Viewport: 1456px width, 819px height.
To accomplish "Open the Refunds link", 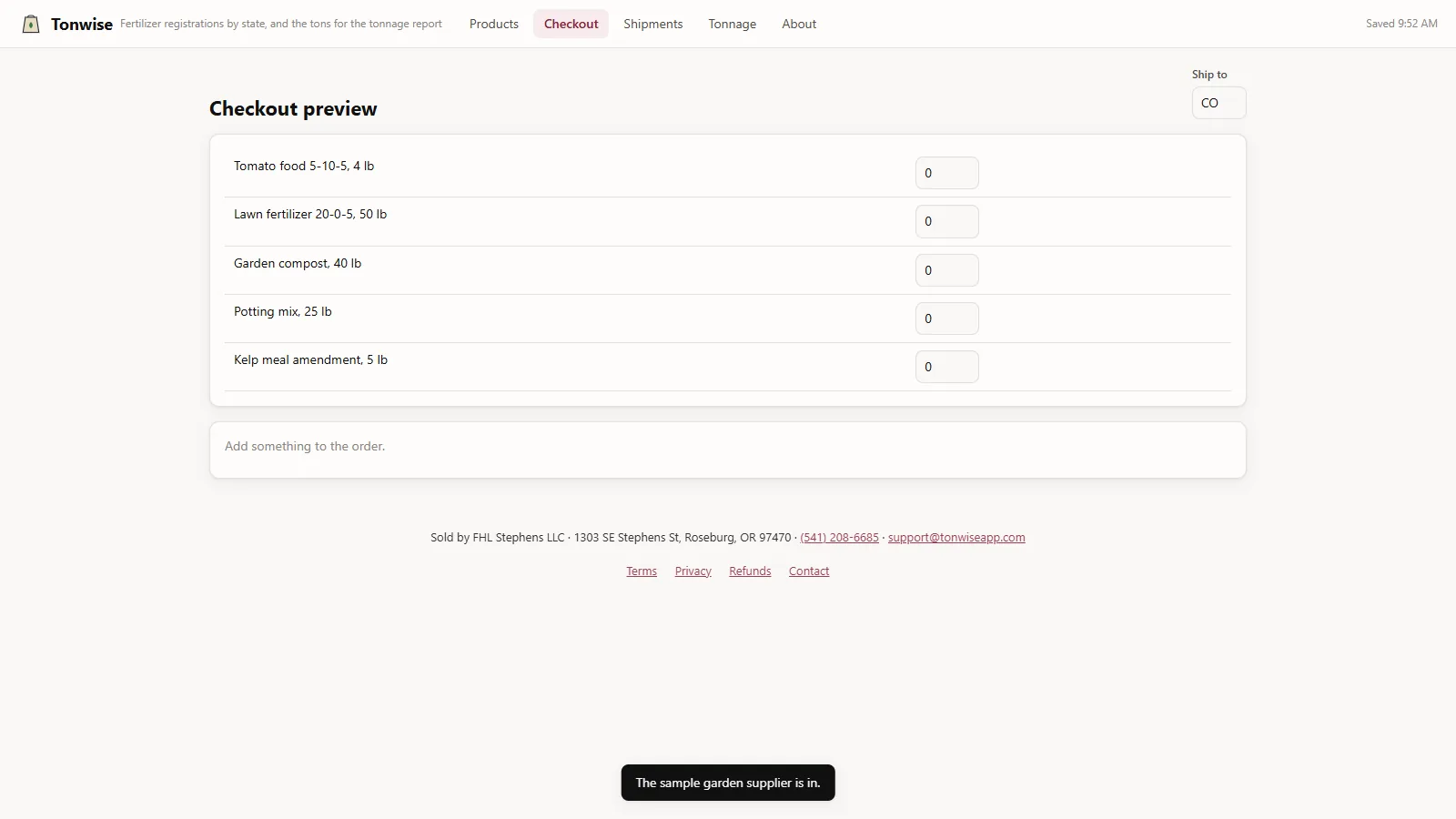I will point(750,571).
